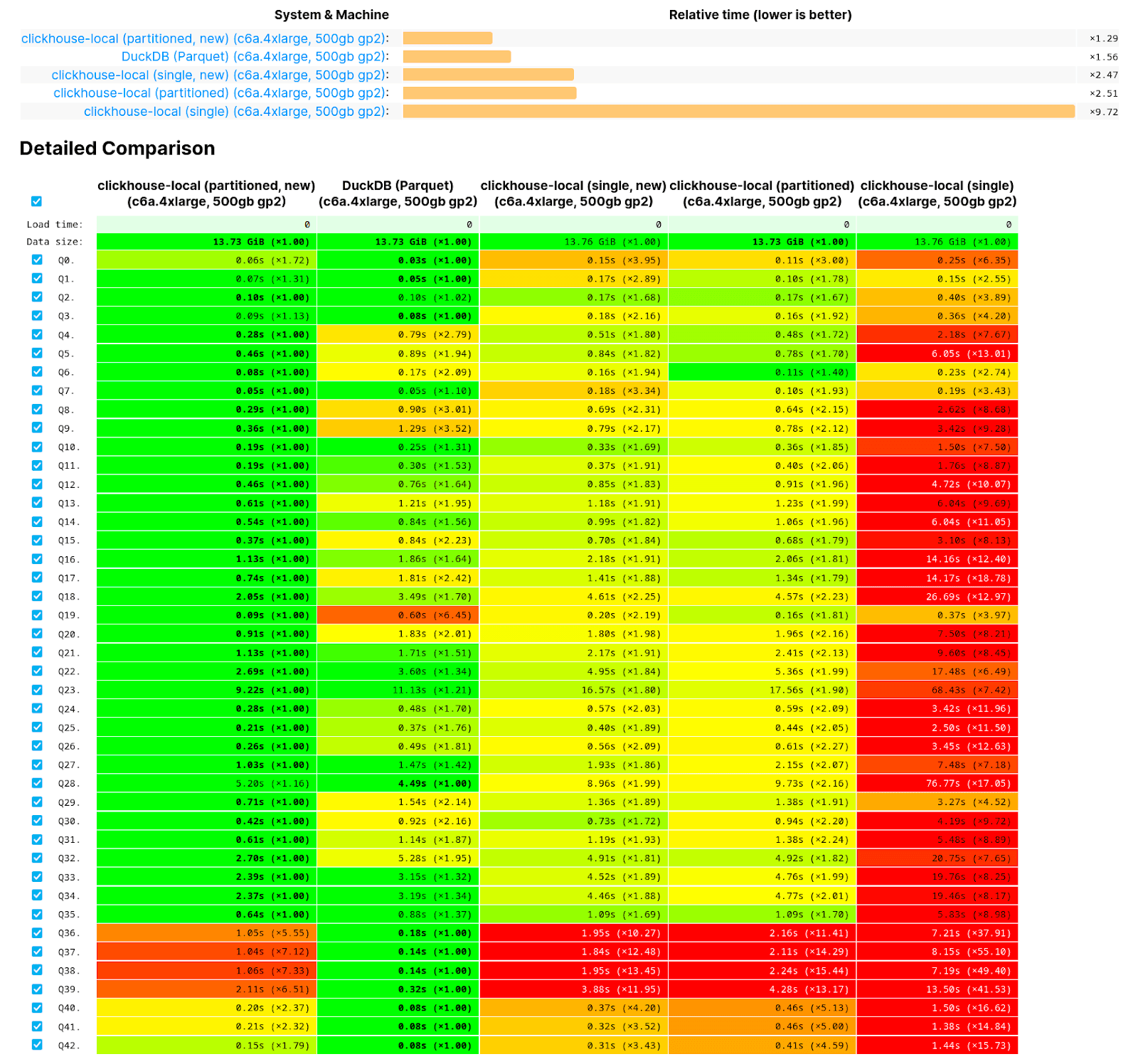The image size is (1138, 1064).
Task: Click cell 0.03s (×1.00) in Q0
Action: click(398, 260)
